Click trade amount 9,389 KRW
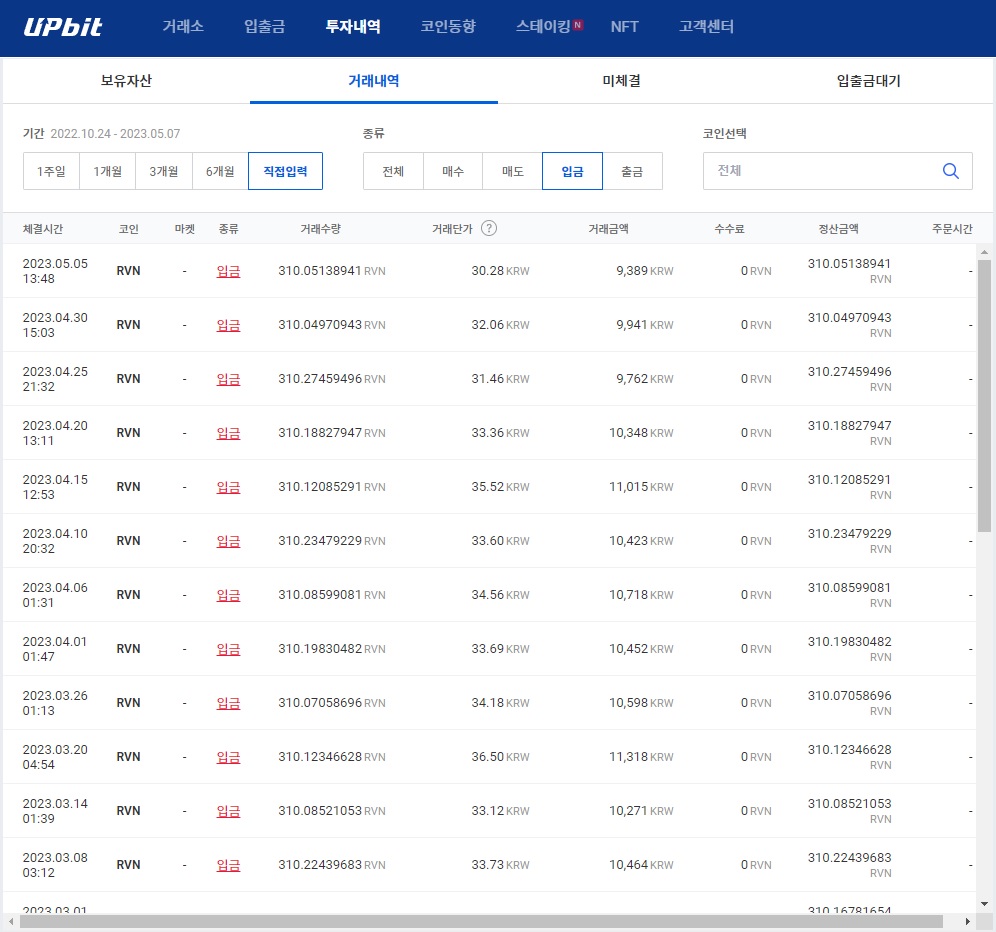 [x=644, y=271]
